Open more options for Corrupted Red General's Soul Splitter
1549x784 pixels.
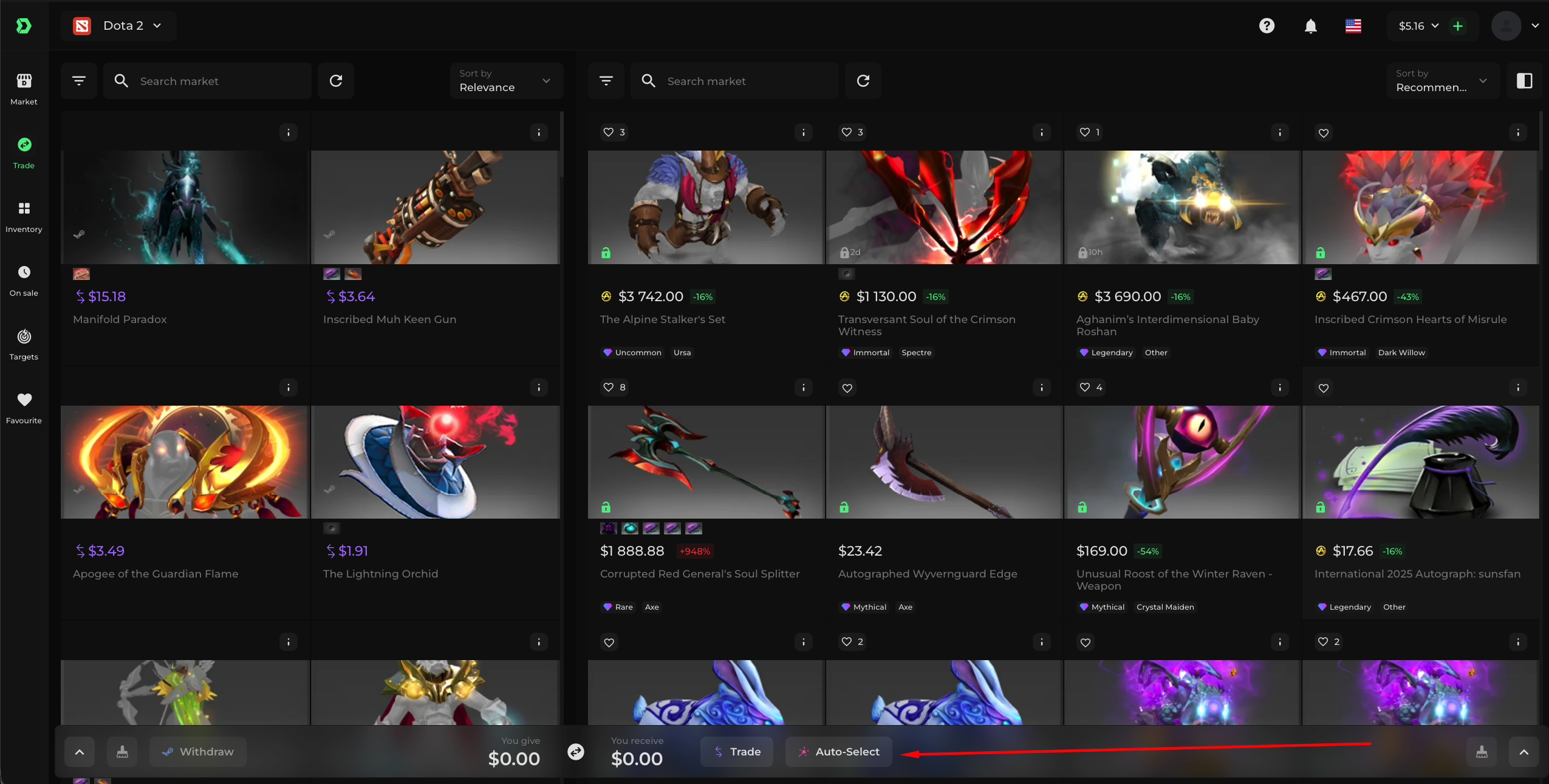pos(804,387)
